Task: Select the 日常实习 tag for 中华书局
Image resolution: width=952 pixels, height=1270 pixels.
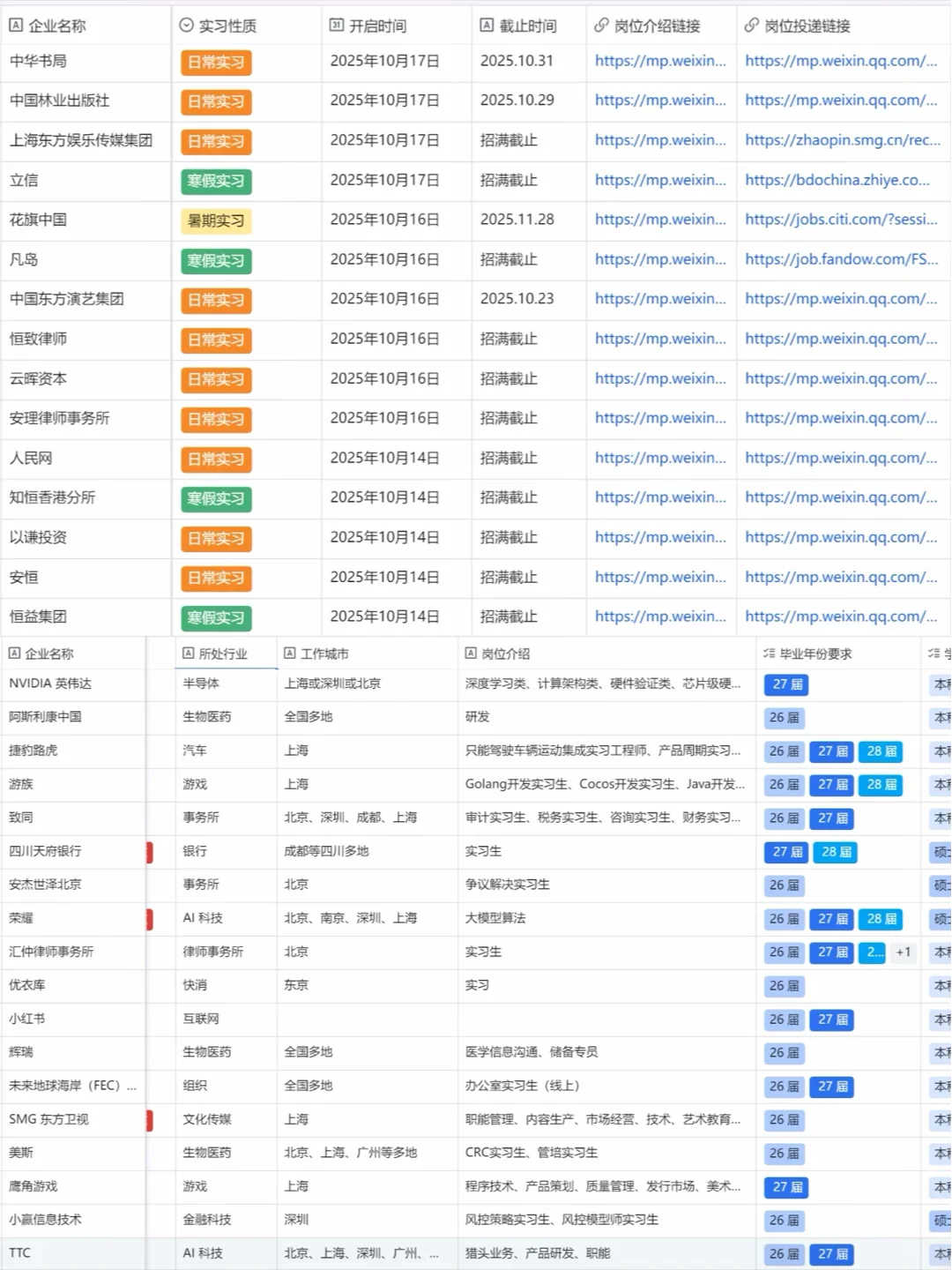Action: (216, 62)
